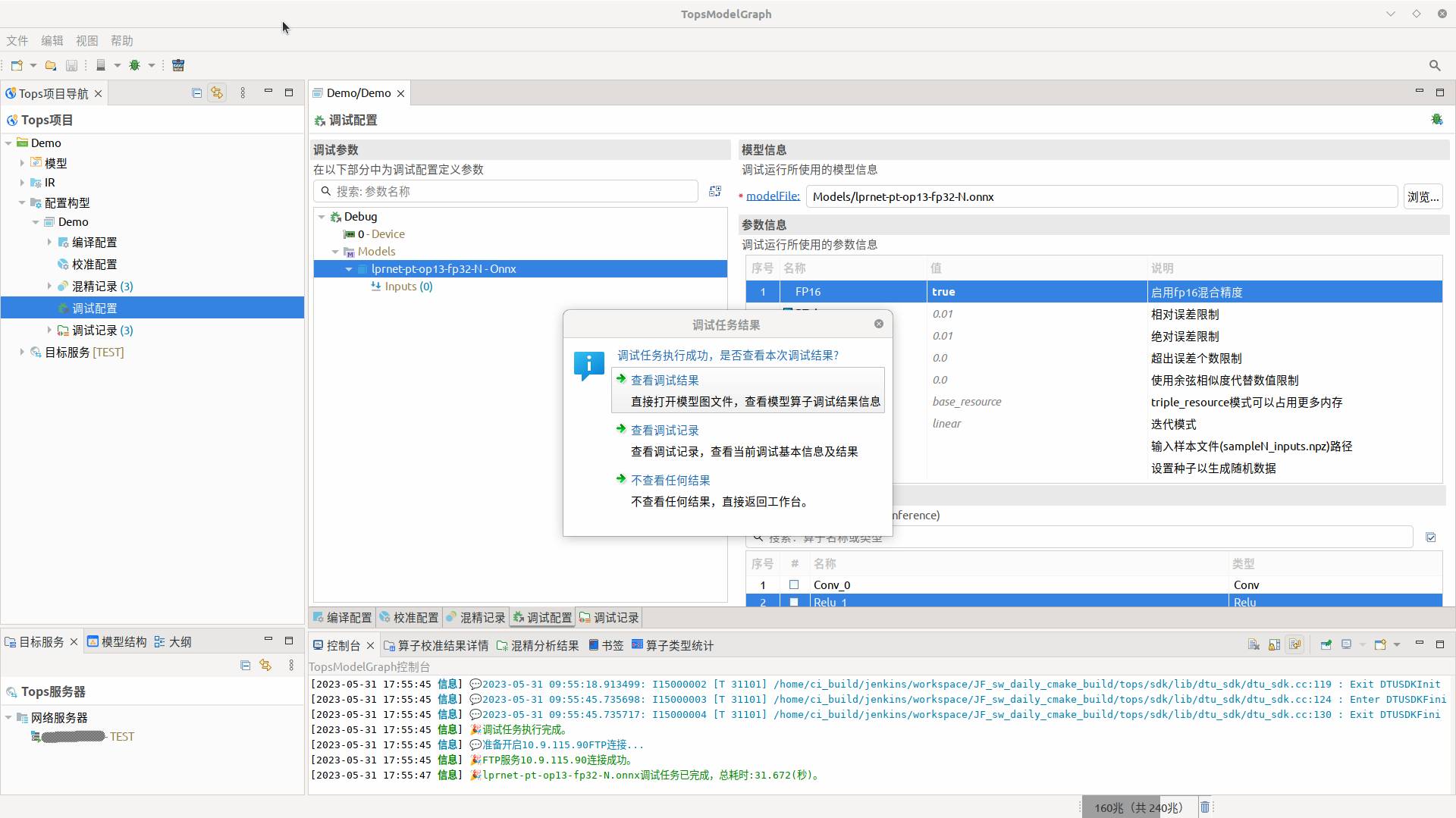Expand the 混精记录 (3) tree node

click(x=49, y=286)
